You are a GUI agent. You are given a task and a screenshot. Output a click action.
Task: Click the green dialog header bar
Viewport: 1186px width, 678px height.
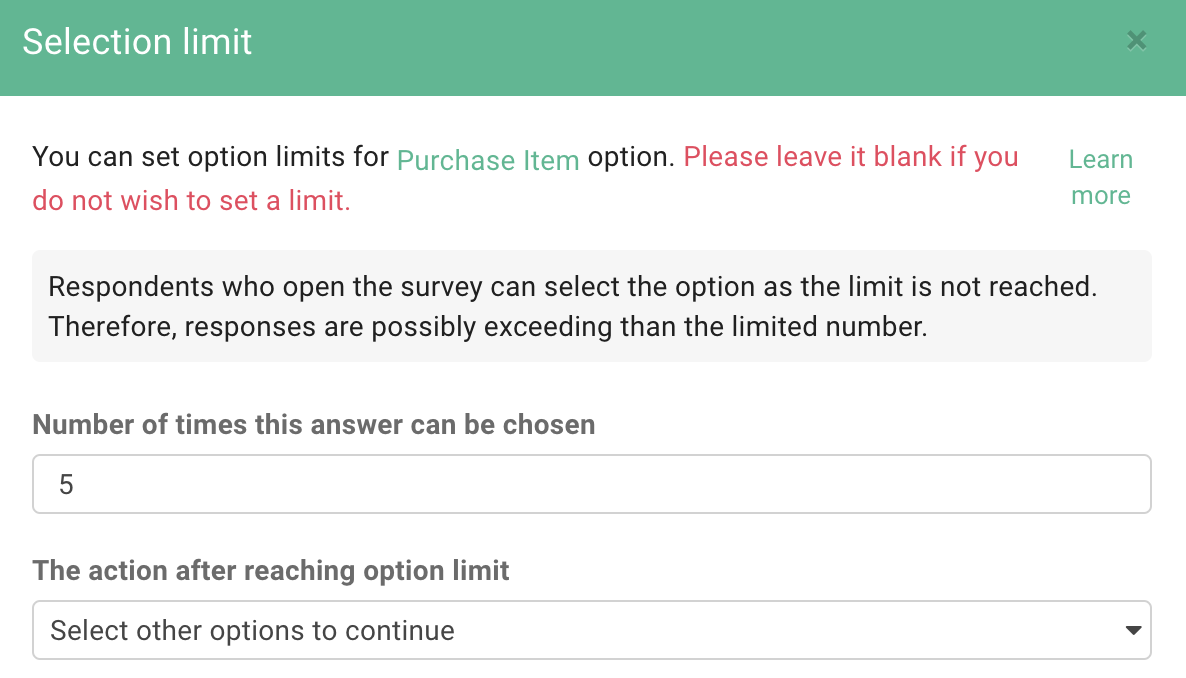[593, 47]
